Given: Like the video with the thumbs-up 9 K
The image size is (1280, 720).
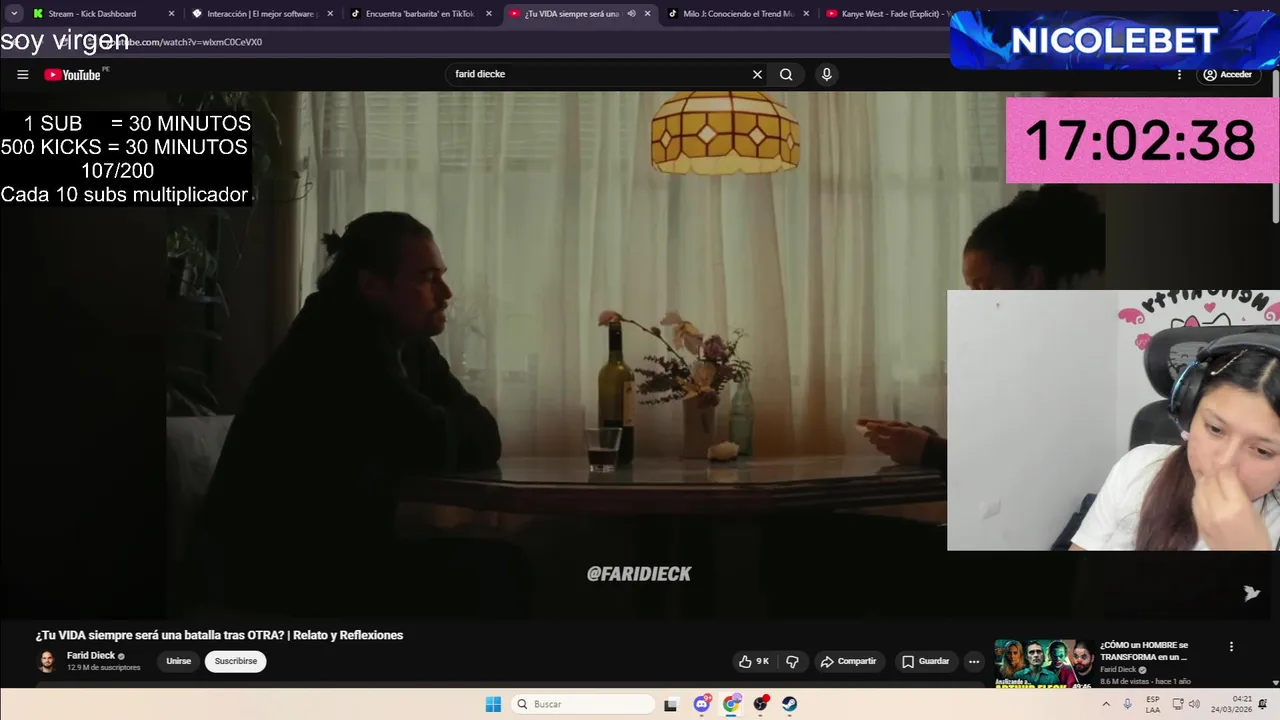Looking at the screenshot, I should coord(754,661).
